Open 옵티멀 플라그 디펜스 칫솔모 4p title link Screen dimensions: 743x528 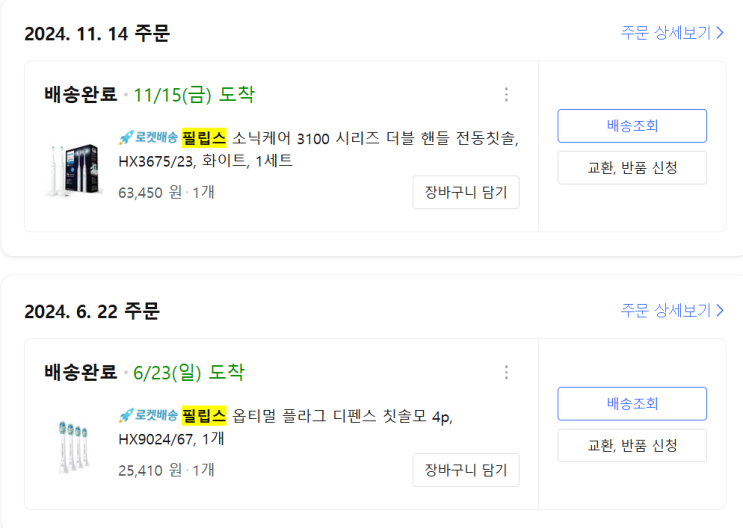point(342,416)
